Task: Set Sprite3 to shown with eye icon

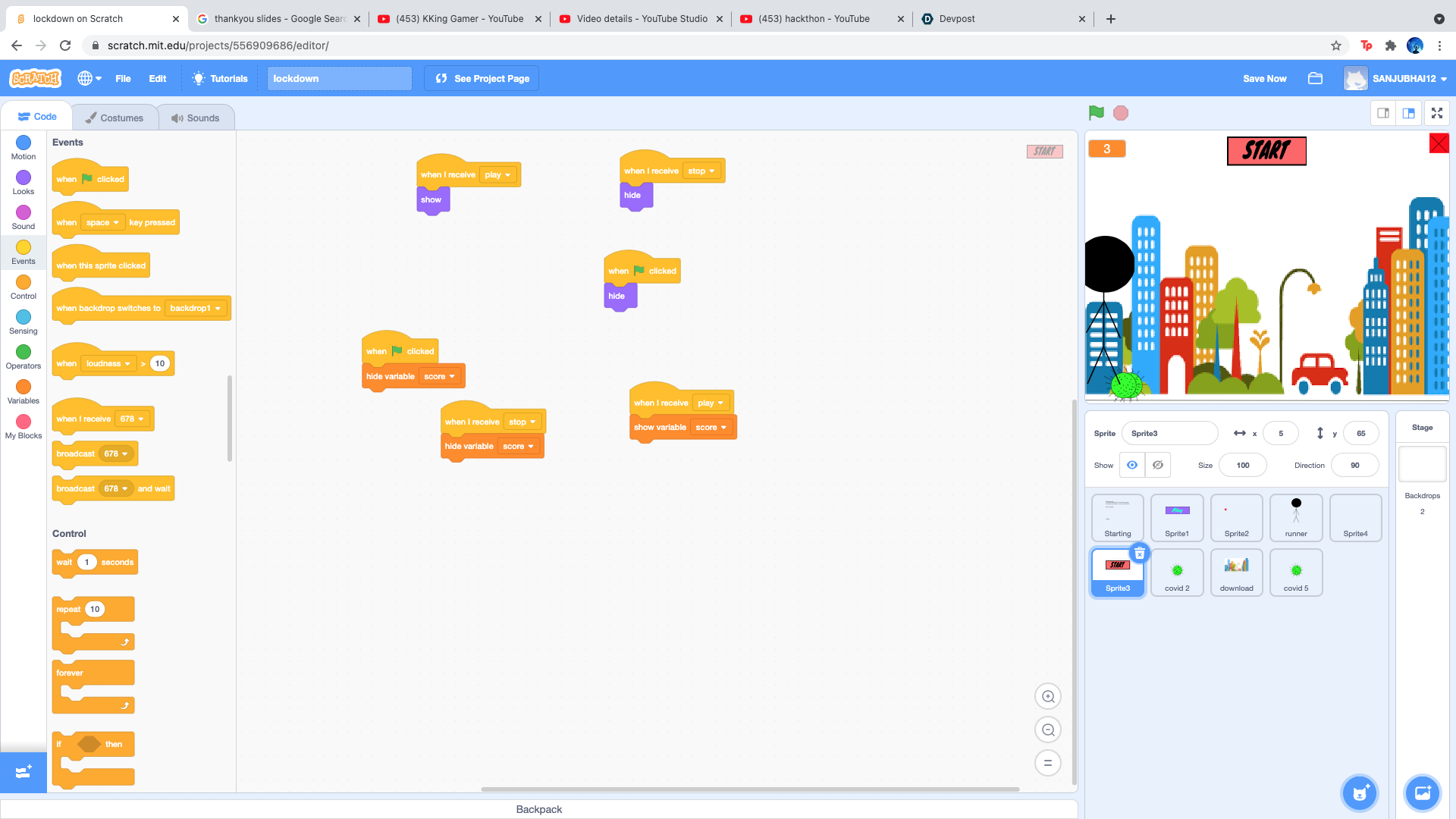Action: 1131,465
